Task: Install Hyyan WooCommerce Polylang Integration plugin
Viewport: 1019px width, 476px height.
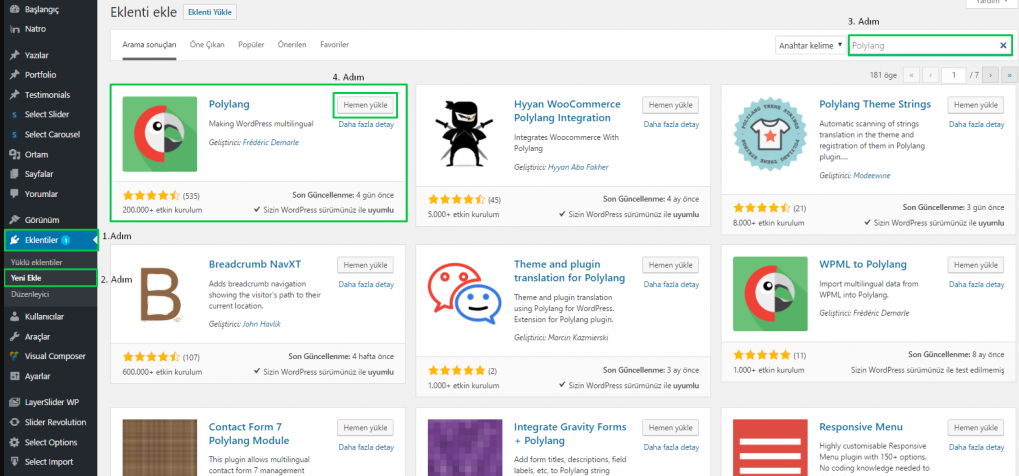Action: (671, 105)
